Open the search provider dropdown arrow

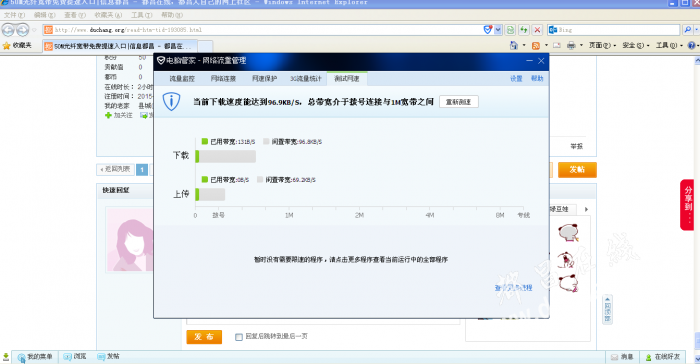tap(696, 30)
